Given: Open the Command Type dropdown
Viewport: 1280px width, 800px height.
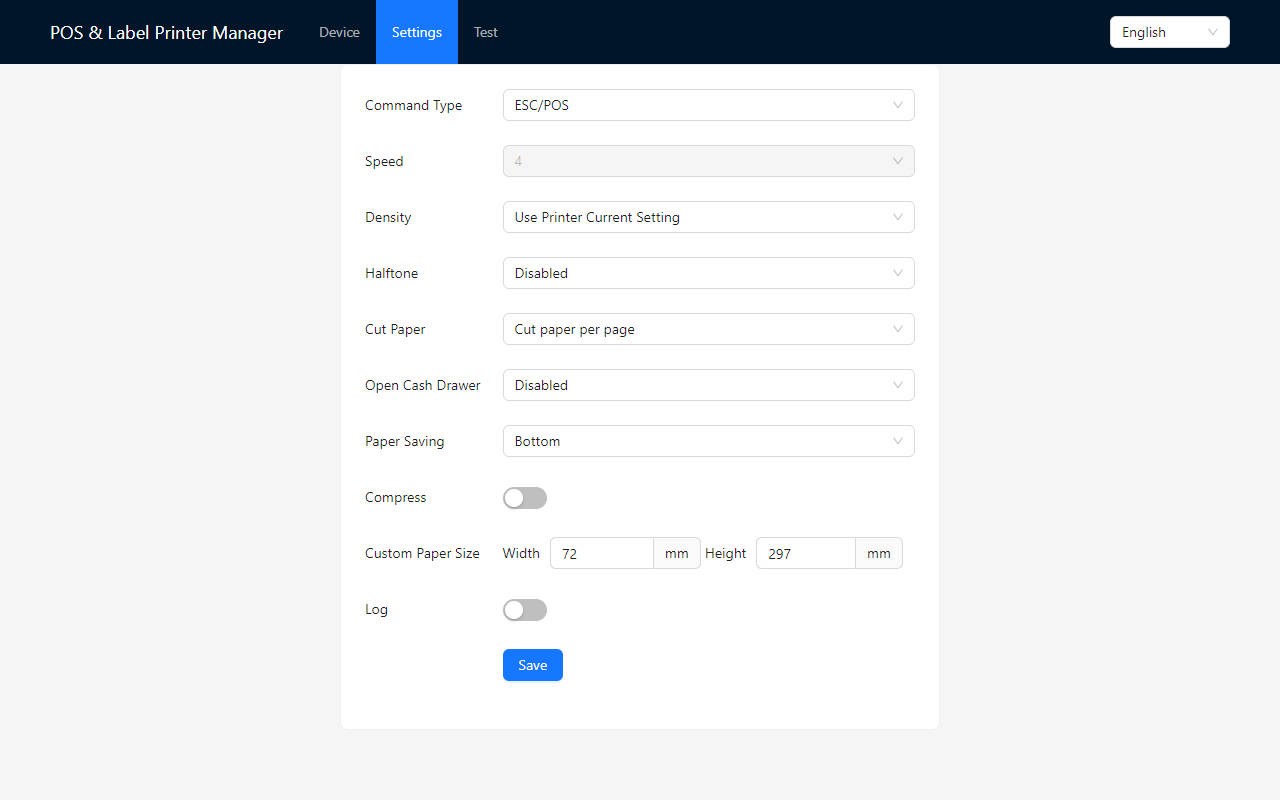Looking at the screenshot, I should 708,105.
